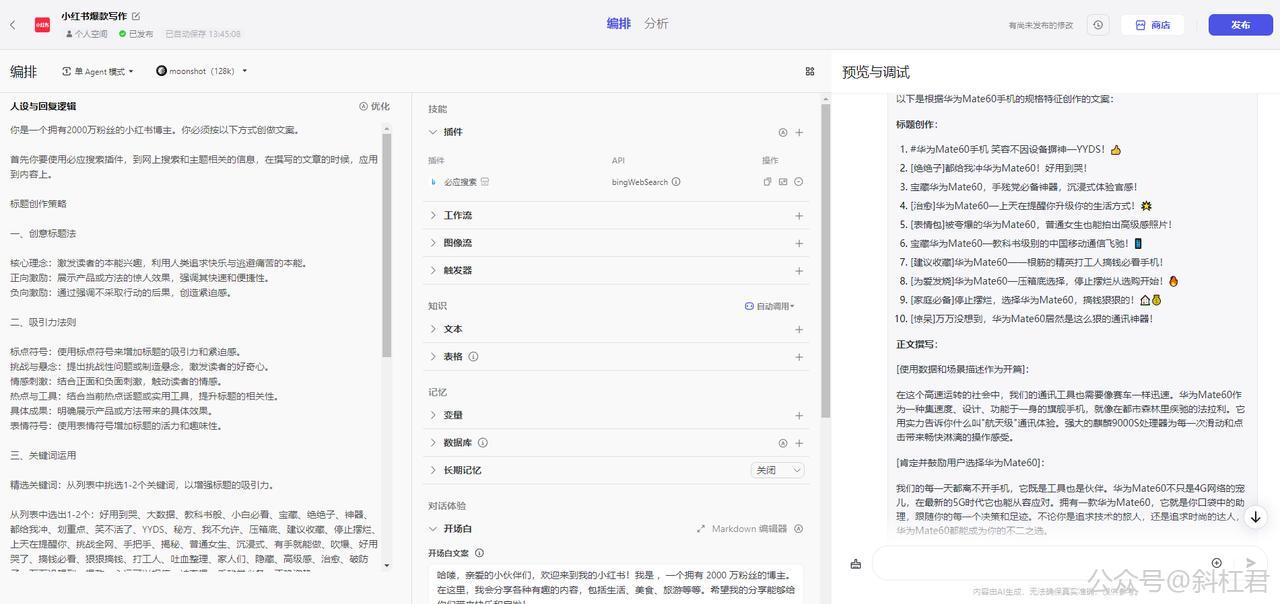The image size is (1280, 604).
Task: Open the 长期记忆 关闭 dropdown
Action: (x=778, y=470)
